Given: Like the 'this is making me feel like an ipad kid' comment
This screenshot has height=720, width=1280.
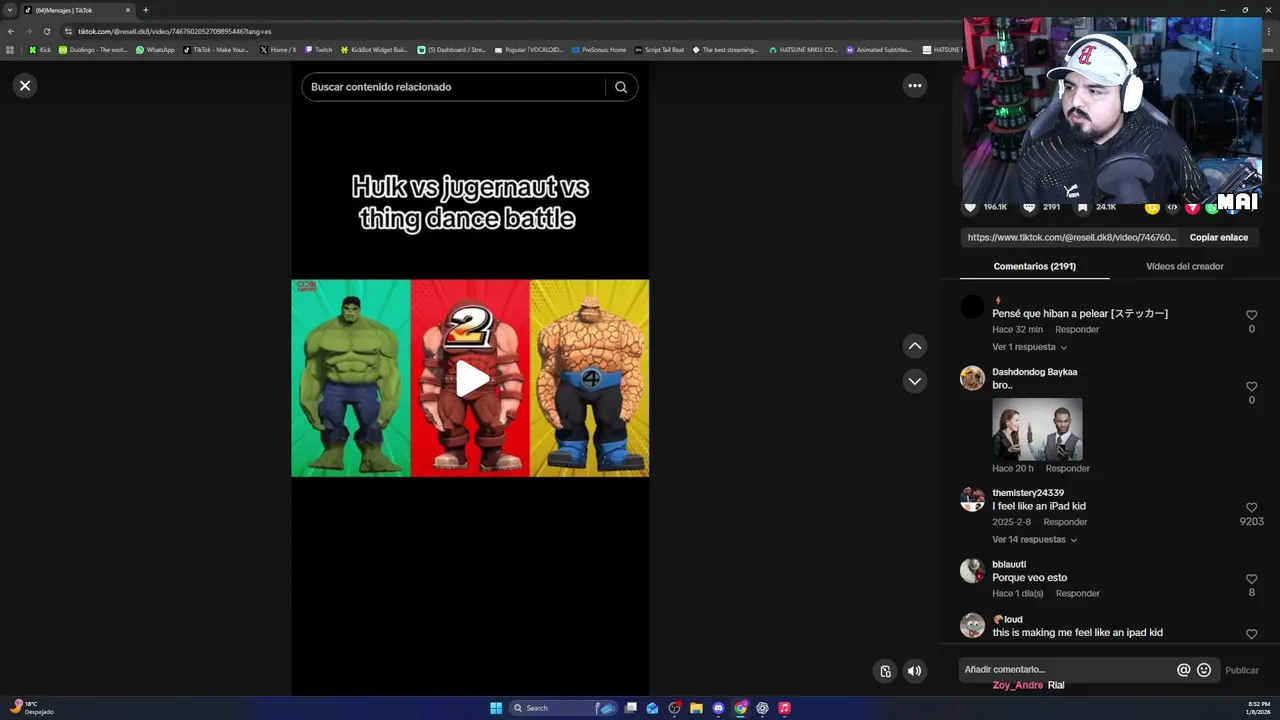Looking at the screenshot, I should (x=1251, y=634).
